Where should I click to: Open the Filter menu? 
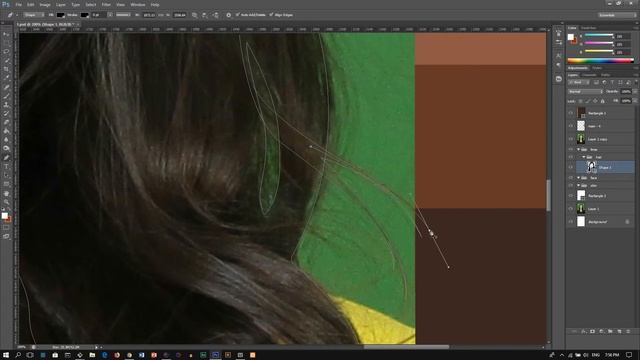[106, 4]
